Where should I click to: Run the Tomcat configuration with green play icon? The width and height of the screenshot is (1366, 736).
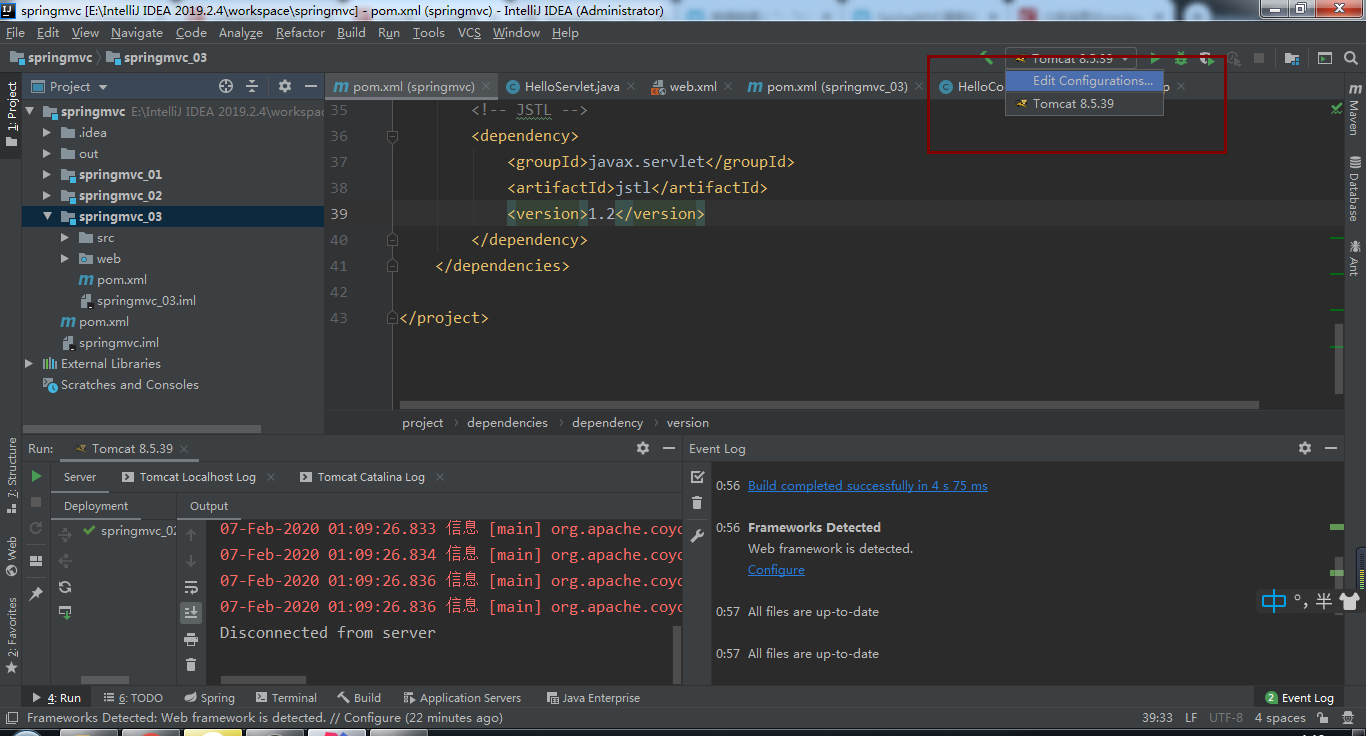point(1155,59)
